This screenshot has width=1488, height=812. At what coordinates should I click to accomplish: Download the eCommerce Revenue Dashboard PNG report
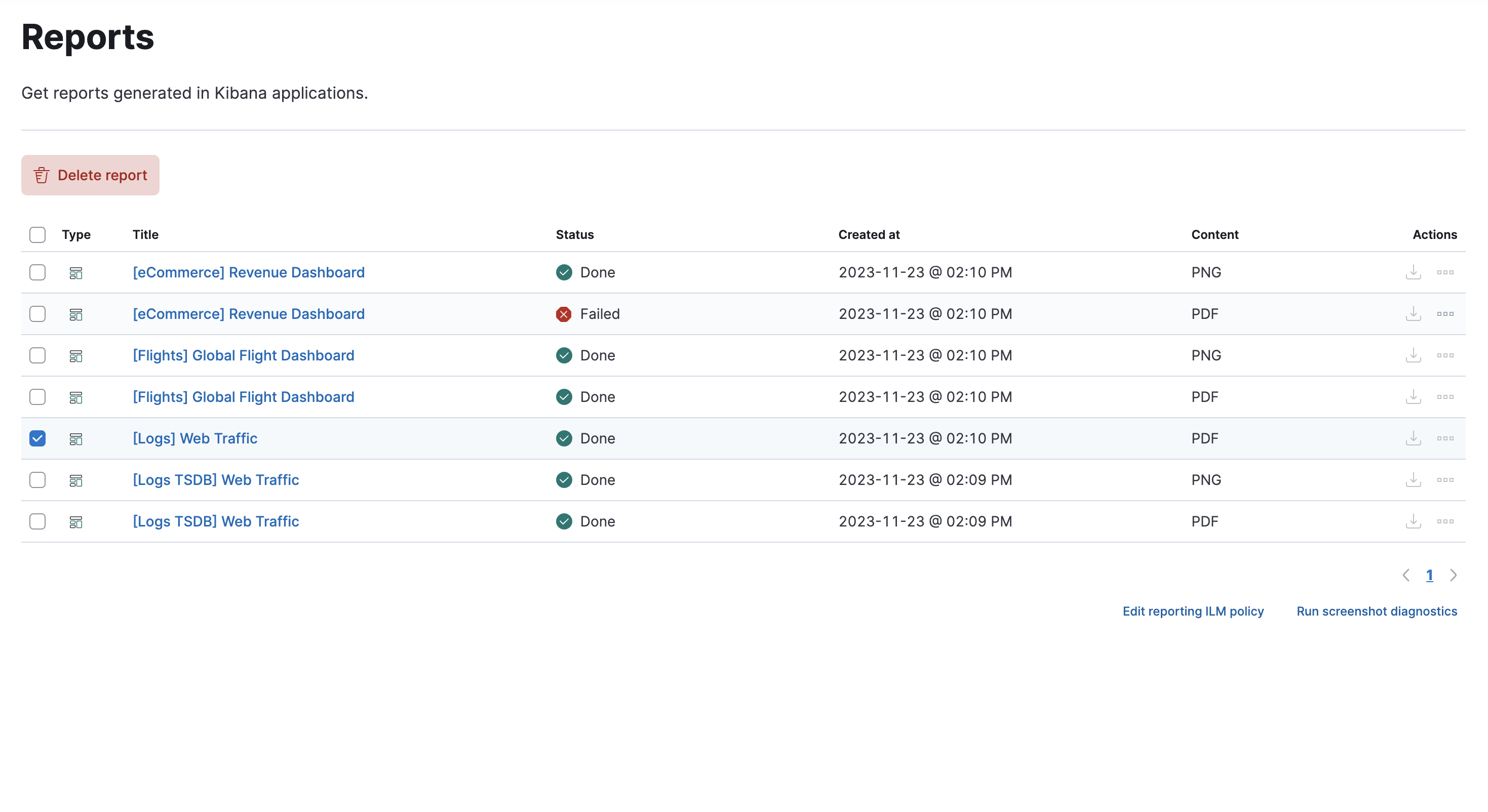click(x=1413, y=272)
